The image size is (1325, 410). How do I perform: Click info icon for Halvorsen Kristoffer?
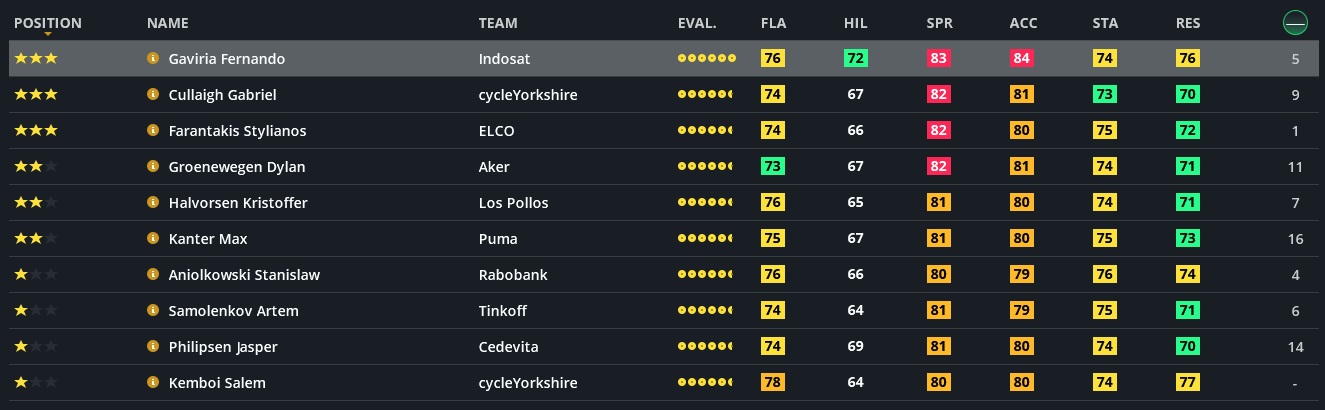[153, 203]
